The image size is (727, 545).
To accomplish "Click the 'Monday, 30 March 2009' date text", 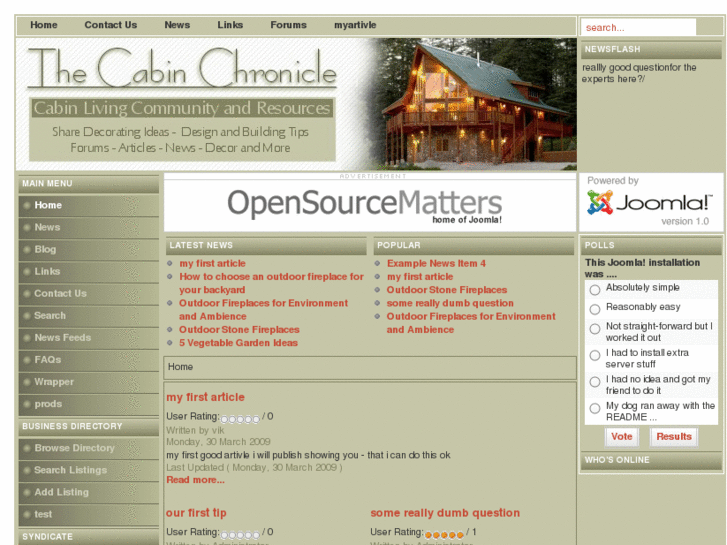I will click(218, 442).
